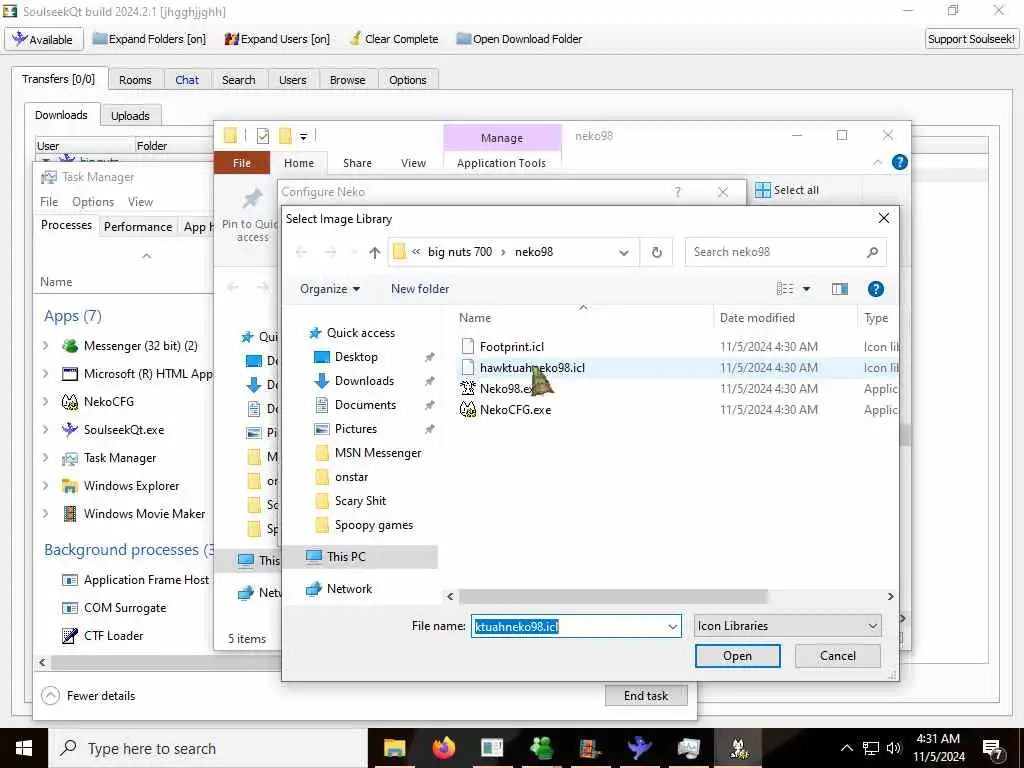The image size is (1024, 768).
Task: Open Firefox from the taskbar
Action: click(443, 748)
